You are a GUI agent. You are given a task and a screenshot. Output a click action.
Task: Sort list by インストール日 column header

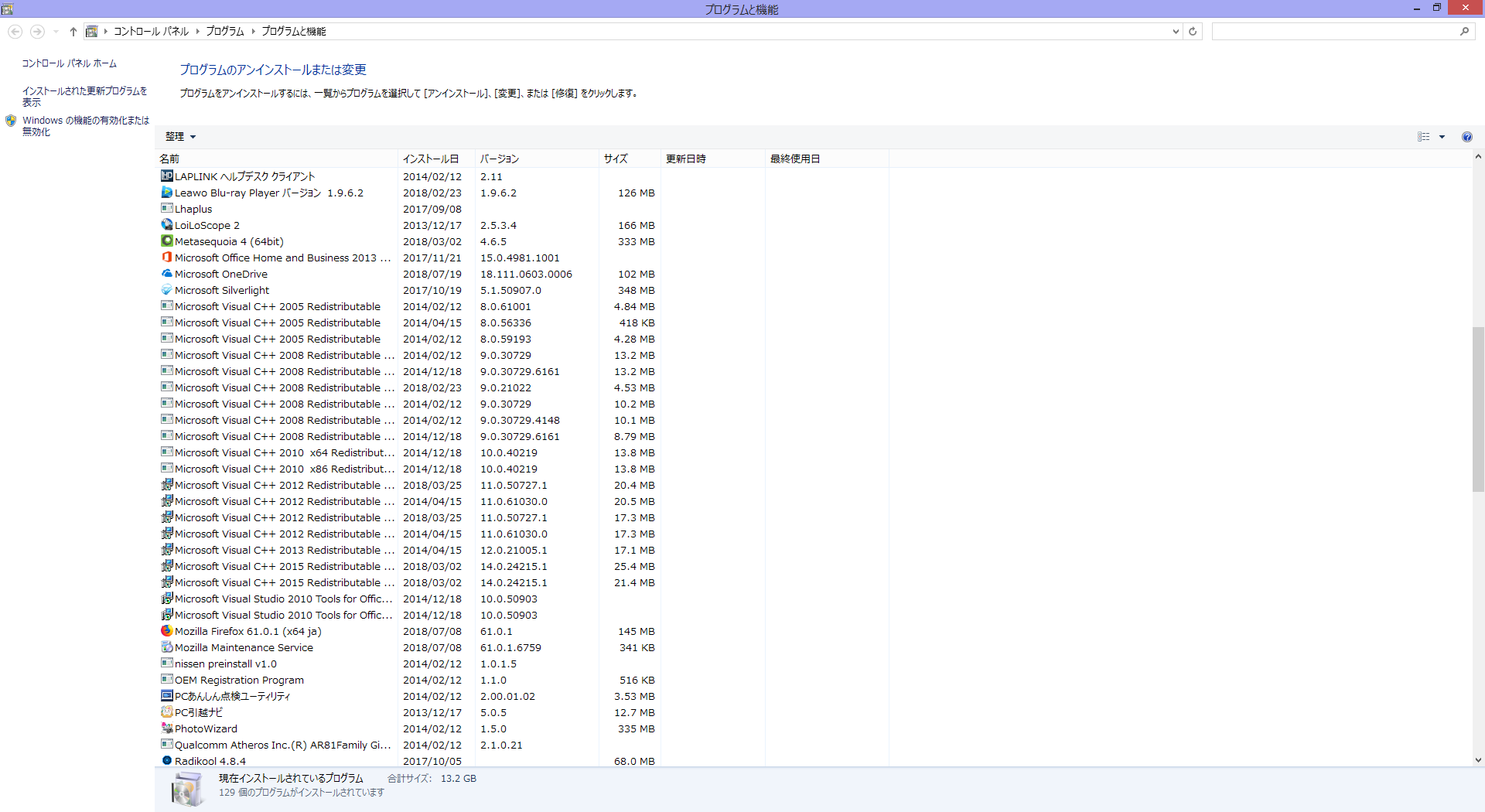click(431, 159)
